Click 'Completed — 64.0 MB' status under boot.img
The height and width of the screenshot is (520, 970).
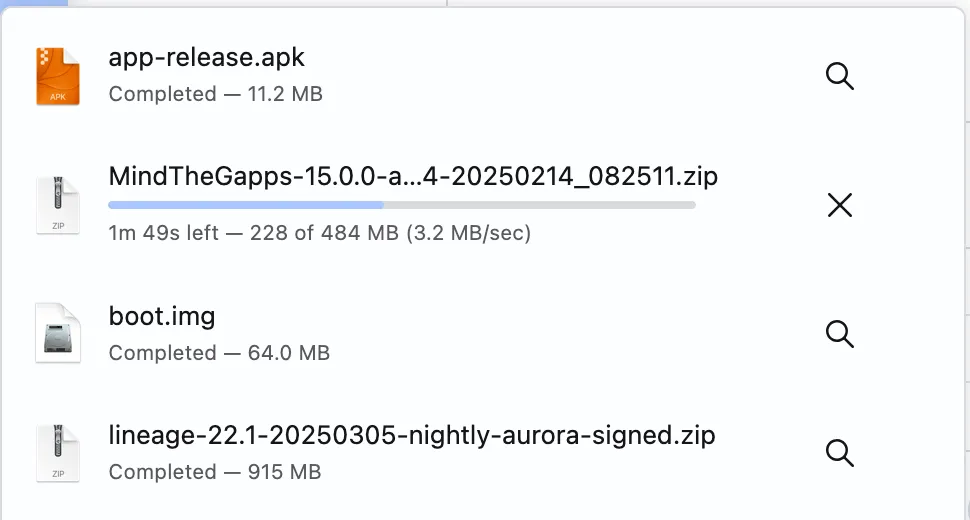pyautogui.click(x=219, y=353)
